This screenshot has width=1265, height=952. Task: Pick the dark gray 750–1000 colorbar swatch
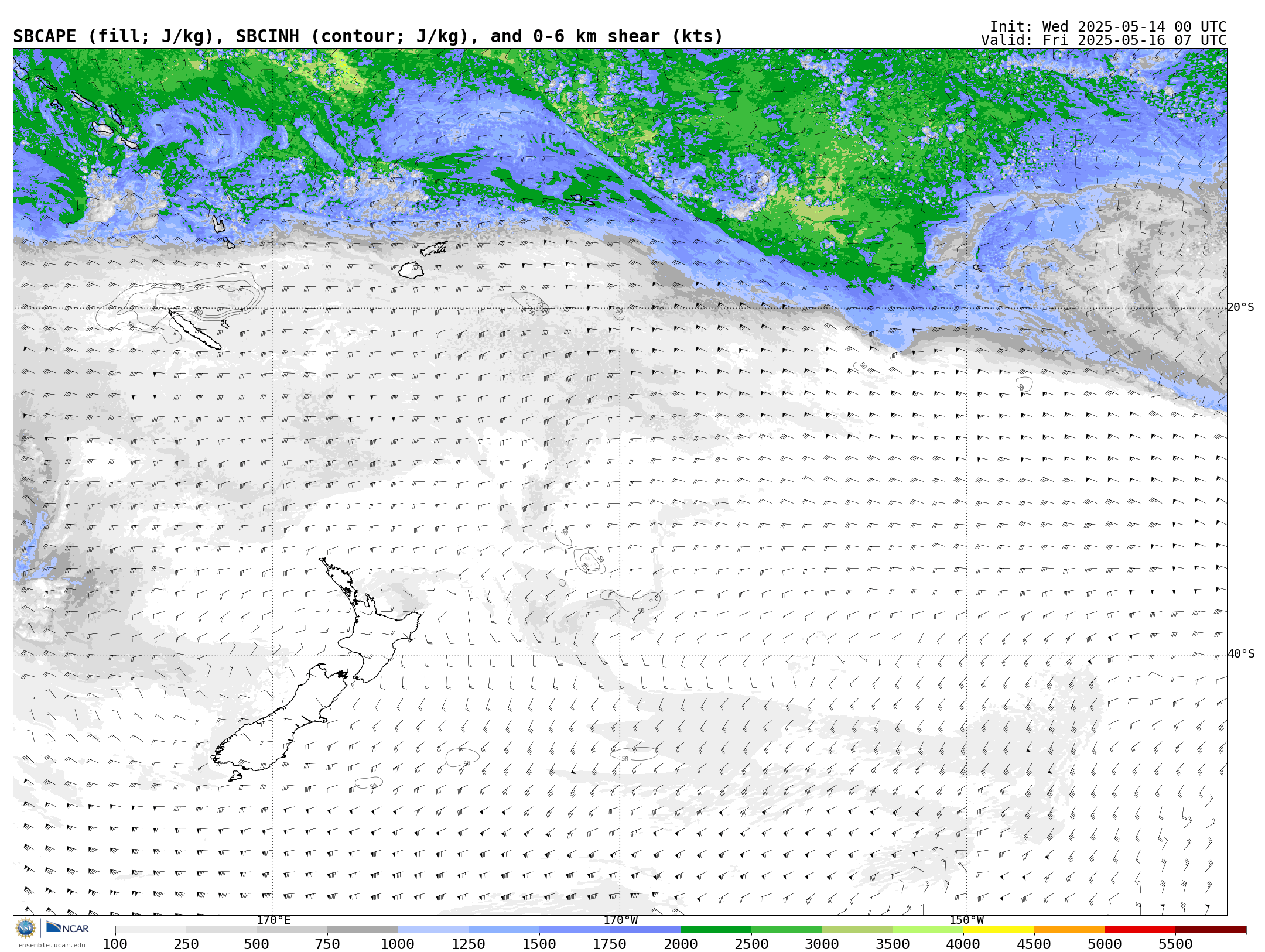[363, 930]
